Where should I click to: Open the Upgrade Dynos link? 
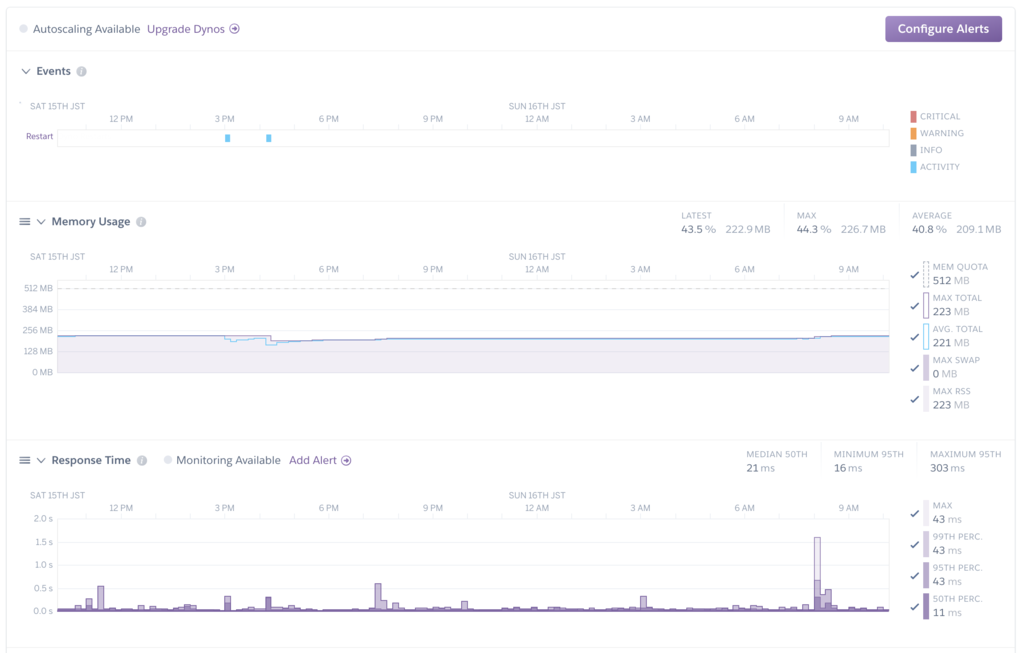click(185, 29)
